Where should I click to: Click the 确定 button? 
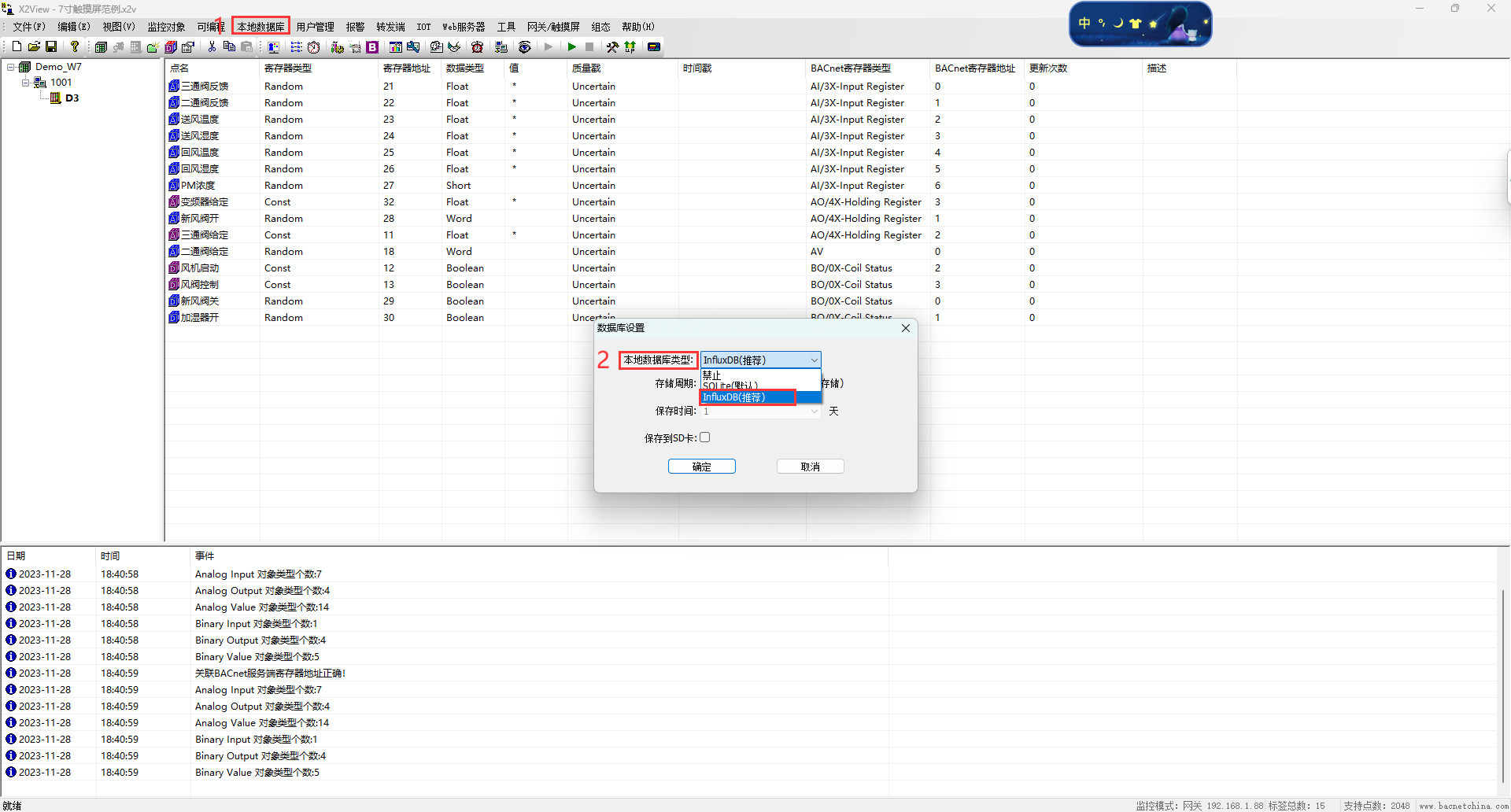[701, 467]
